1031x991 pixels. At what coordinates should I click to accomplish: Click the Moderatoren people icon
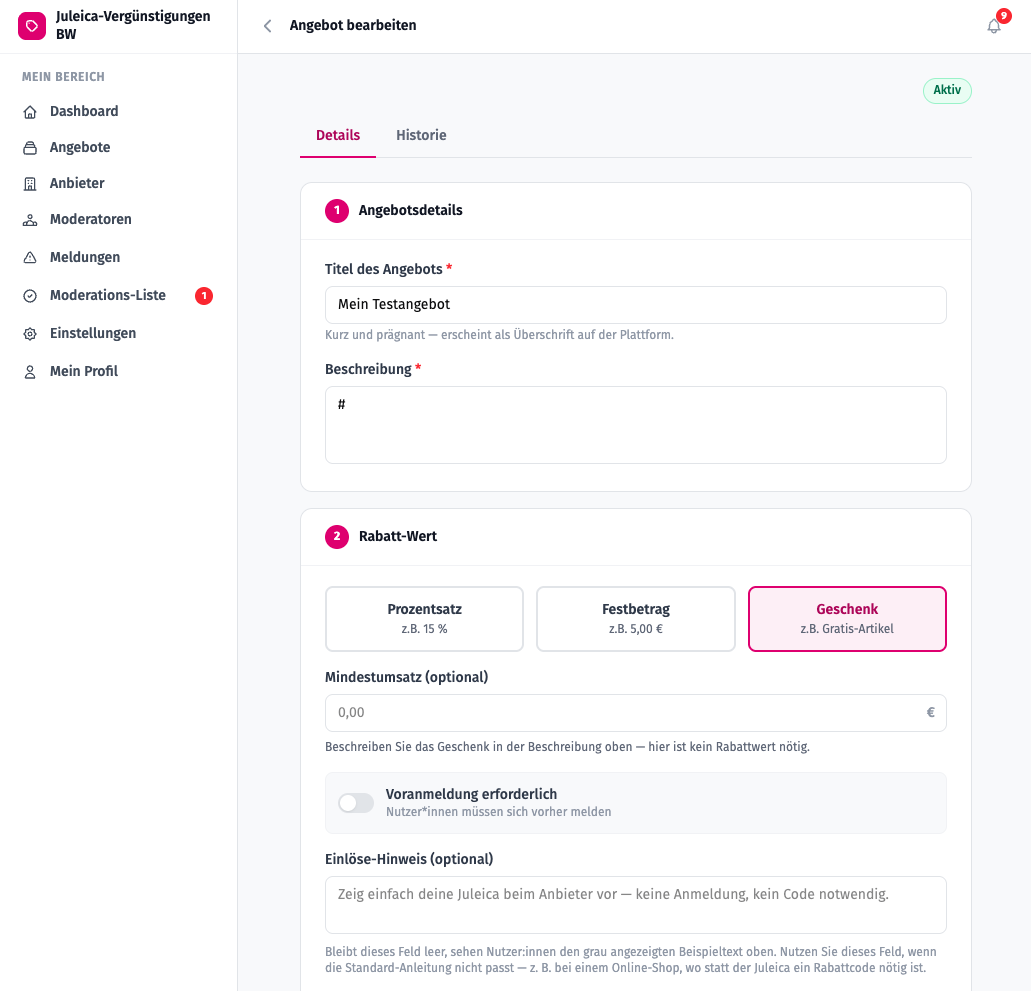(30, 220)
